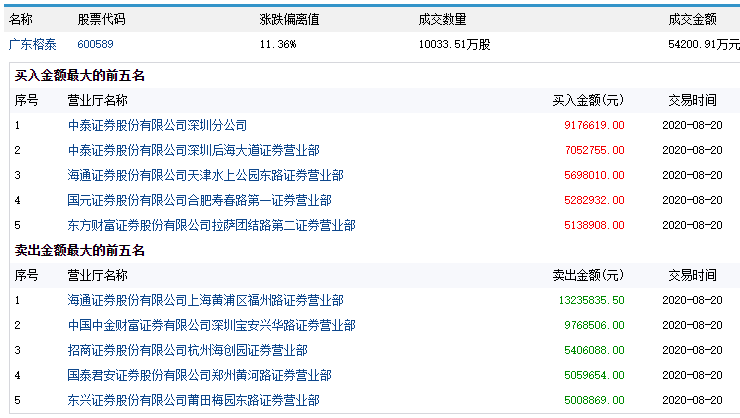Viewport: 740px width, 418px height.
Task: Open 东兴证券莆田梅园东路证券营业部 link
Action: pyautogui.click(x=194, y=400)
